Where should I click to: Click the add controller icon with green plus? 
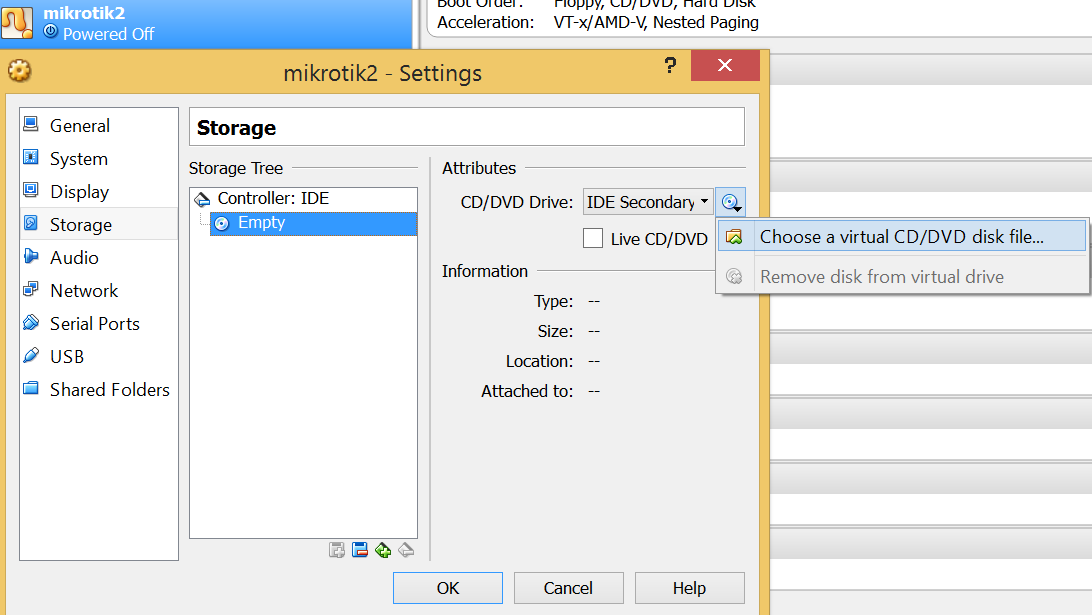[x=383, y=550]
